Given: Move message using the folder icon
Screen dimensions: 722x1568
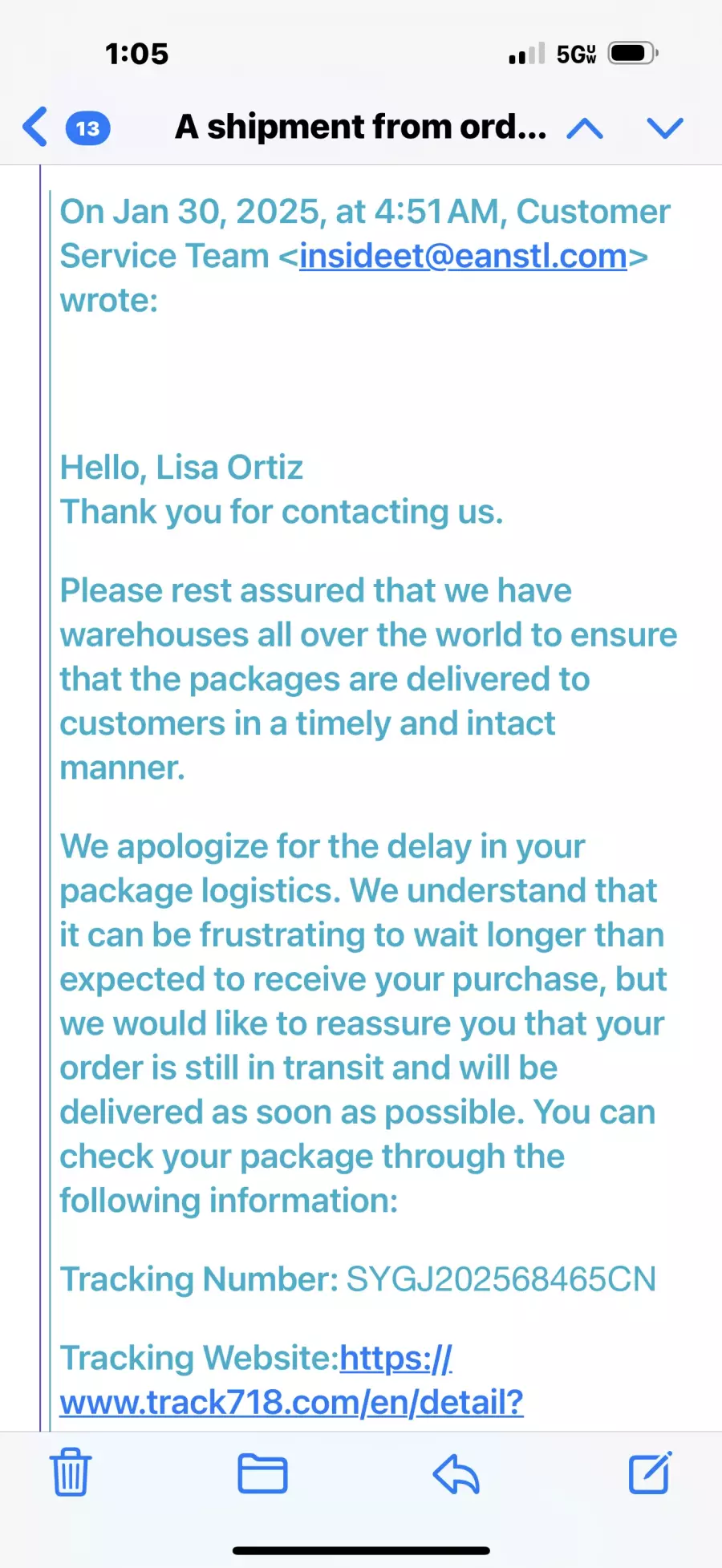Looking at the screenshot, I should [262, 1473].
